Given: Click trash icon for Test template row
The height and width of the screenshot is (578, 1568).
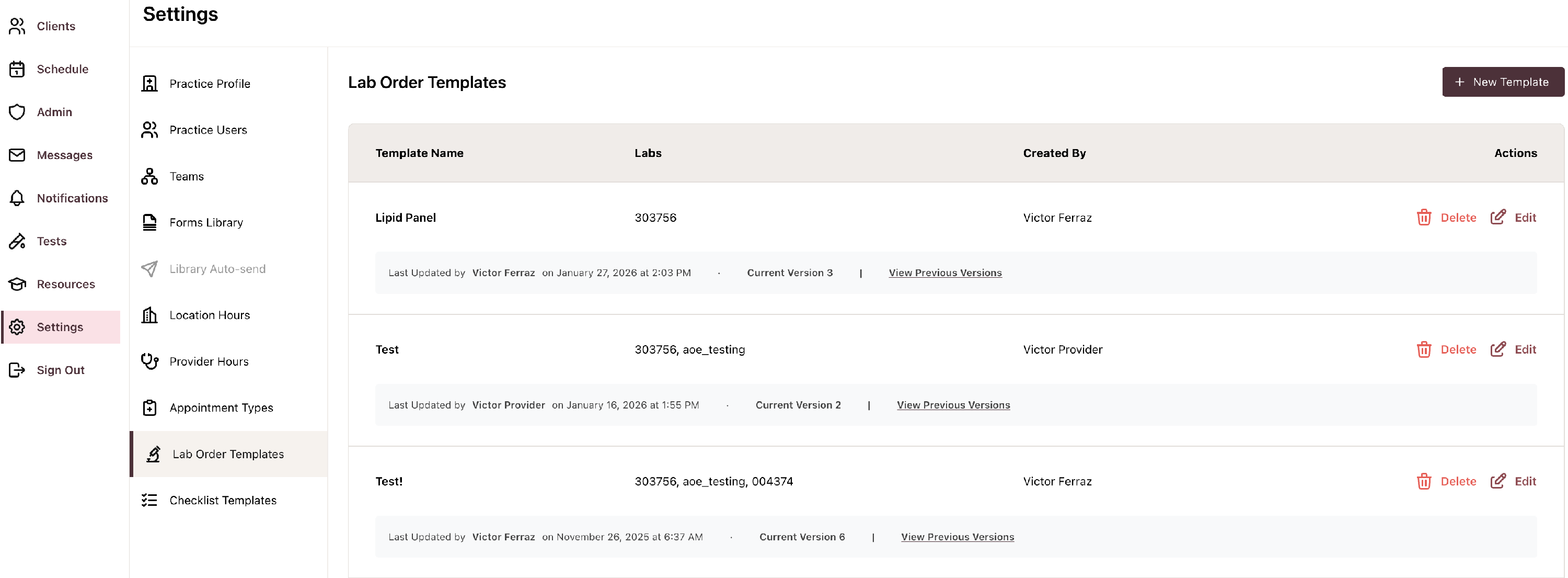Looking at the screenshot, I should 1423,349.
